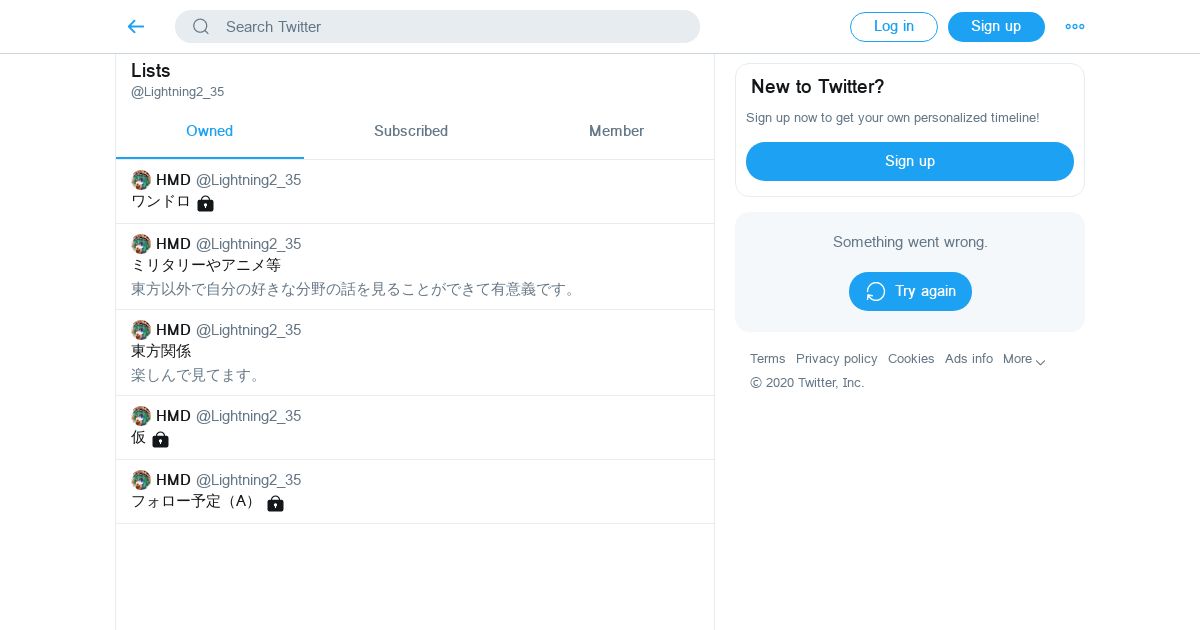Click HMD avatar in フォロー予定 row

(141, 480)
